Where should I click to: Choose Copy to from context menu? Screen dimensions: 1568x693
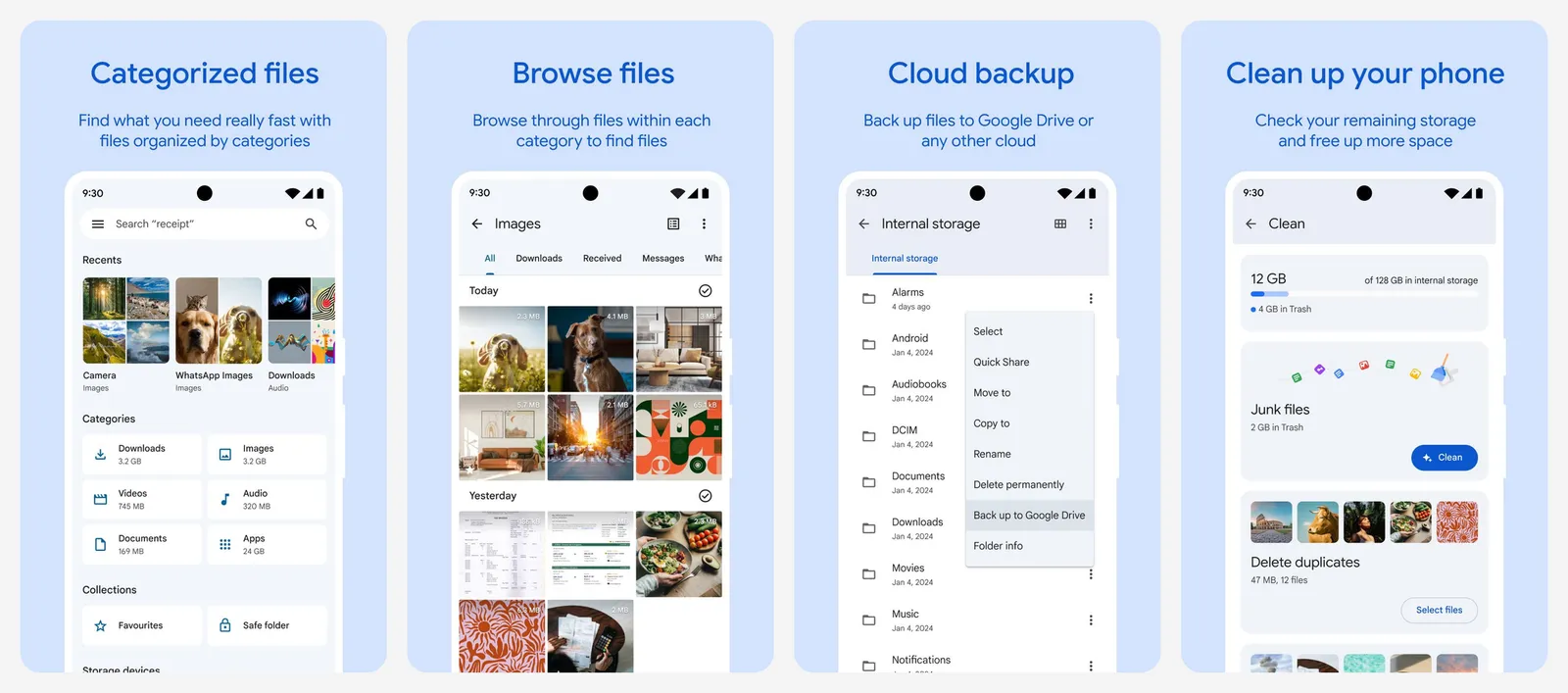(1029, 423)
